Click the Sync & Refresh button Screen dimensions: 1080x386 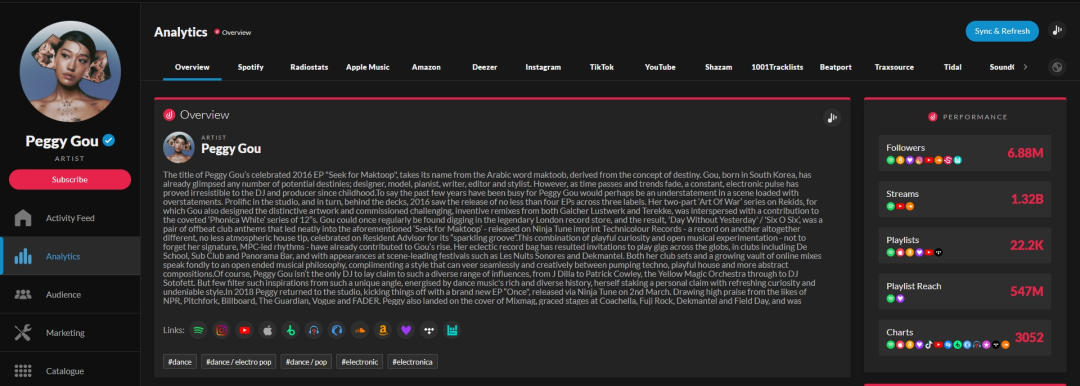pos(1001,31)
